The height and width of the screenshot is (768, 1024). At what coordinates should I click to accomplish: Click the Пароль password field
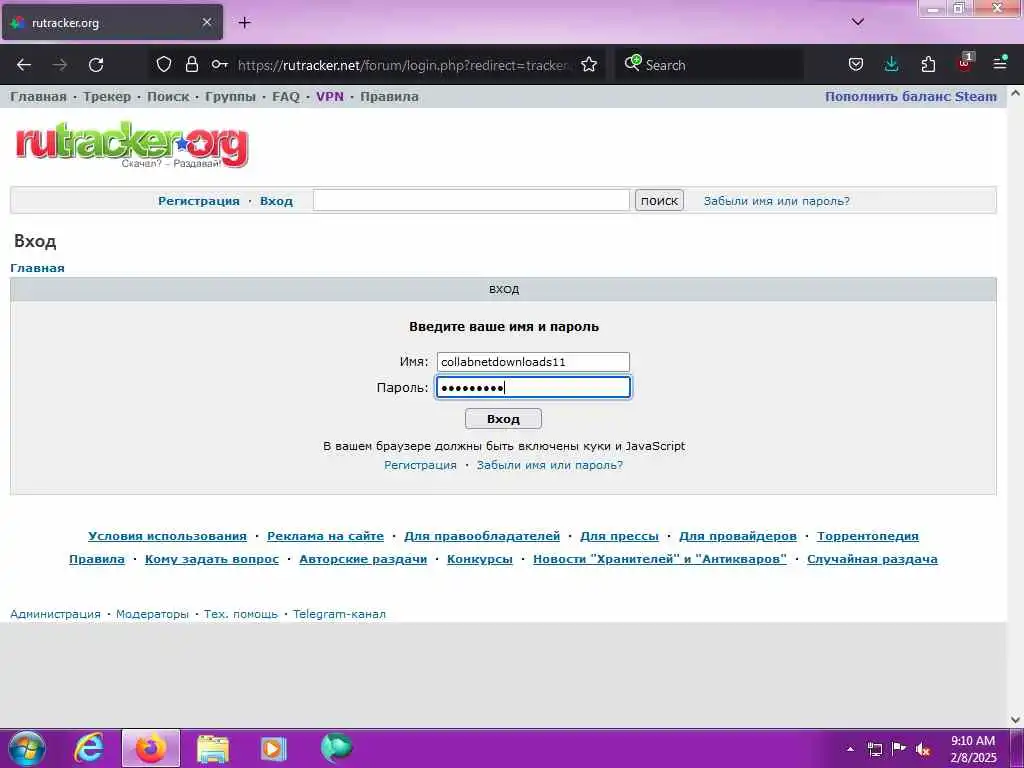click(533, 387)
